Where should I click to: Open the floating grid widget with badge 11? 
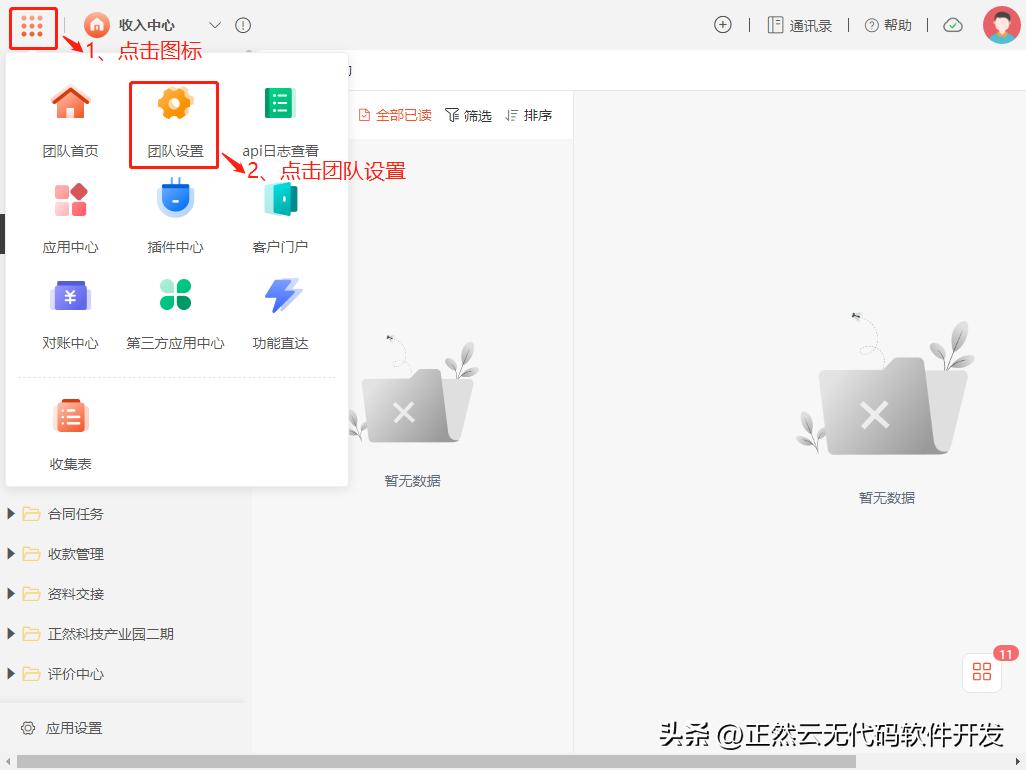[x=981, y=672]
